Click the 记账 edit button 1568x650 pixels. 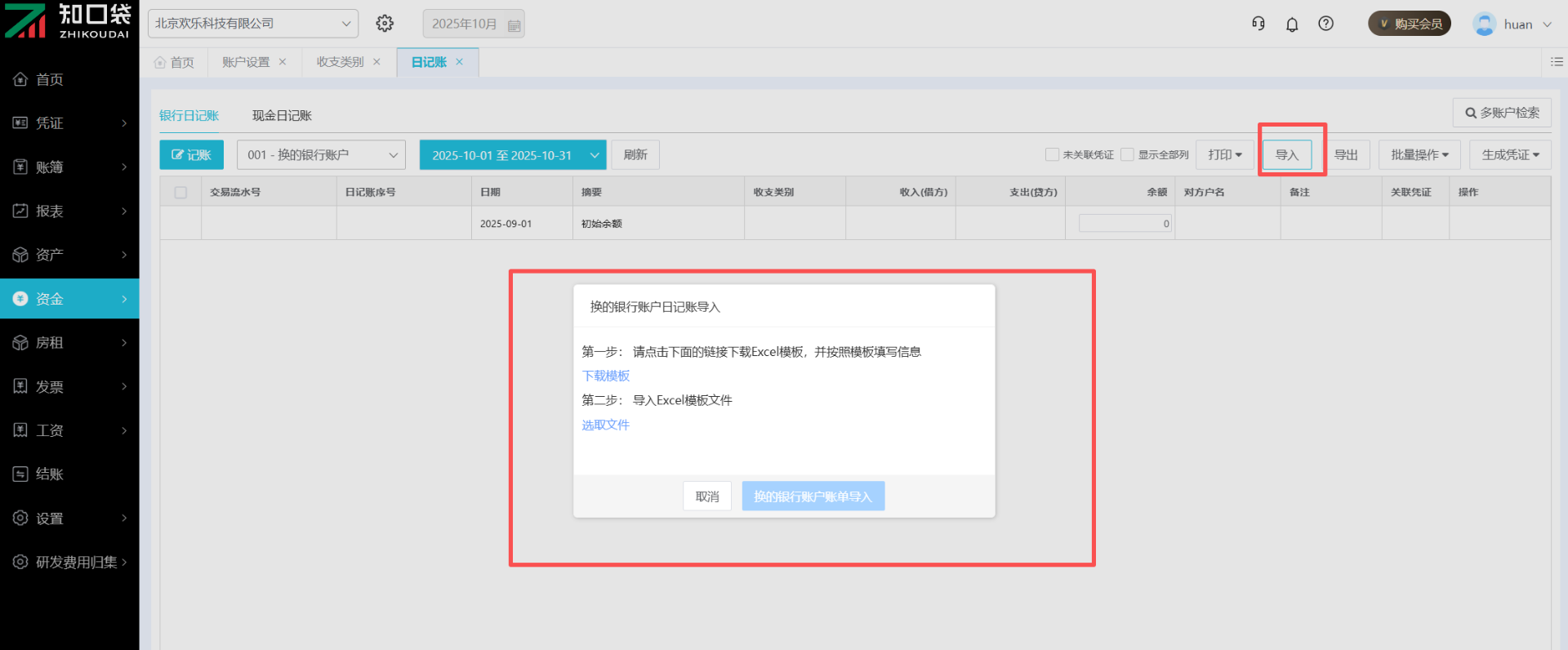[x=191, y=155]
